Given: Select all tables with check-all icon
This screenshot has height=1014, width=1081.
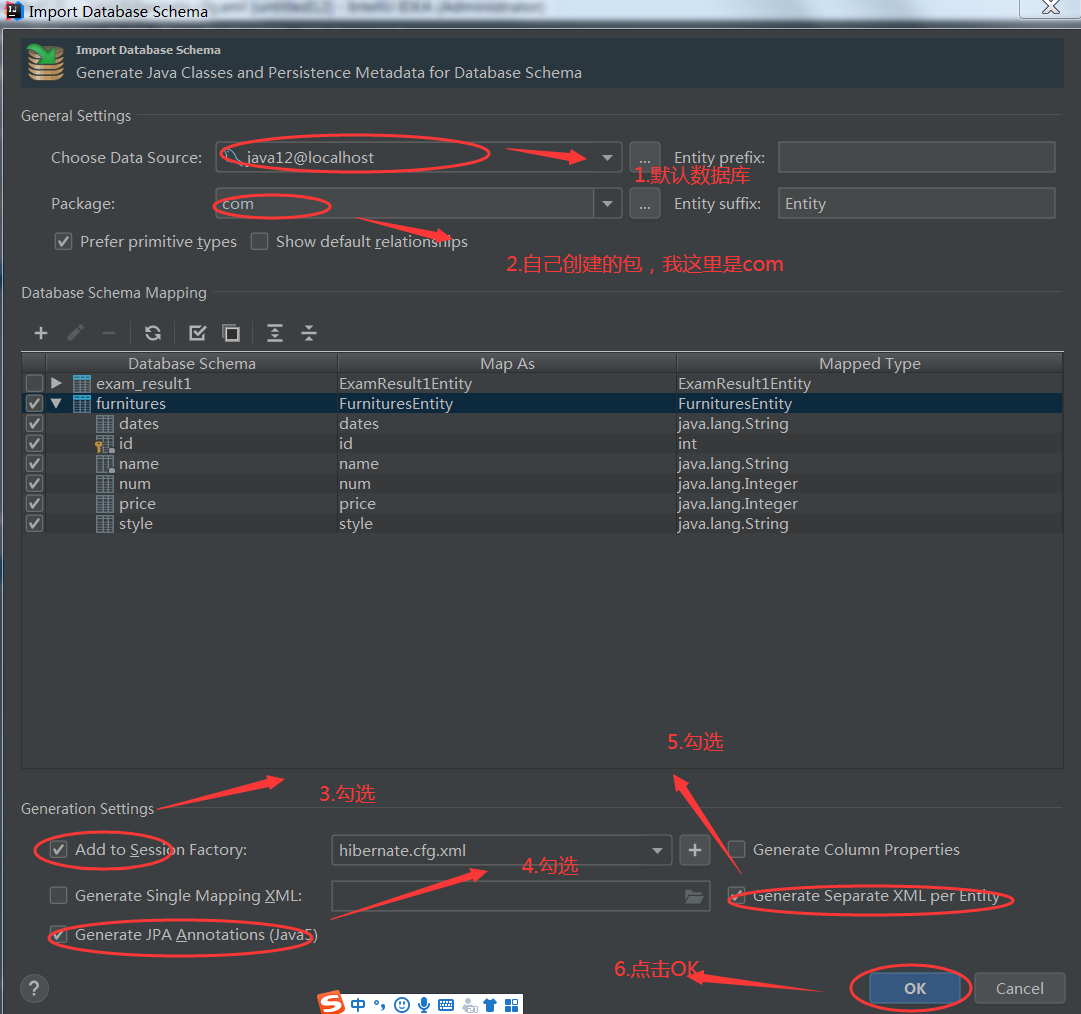Looking at the screenshot, I should (x=198, y=334).
